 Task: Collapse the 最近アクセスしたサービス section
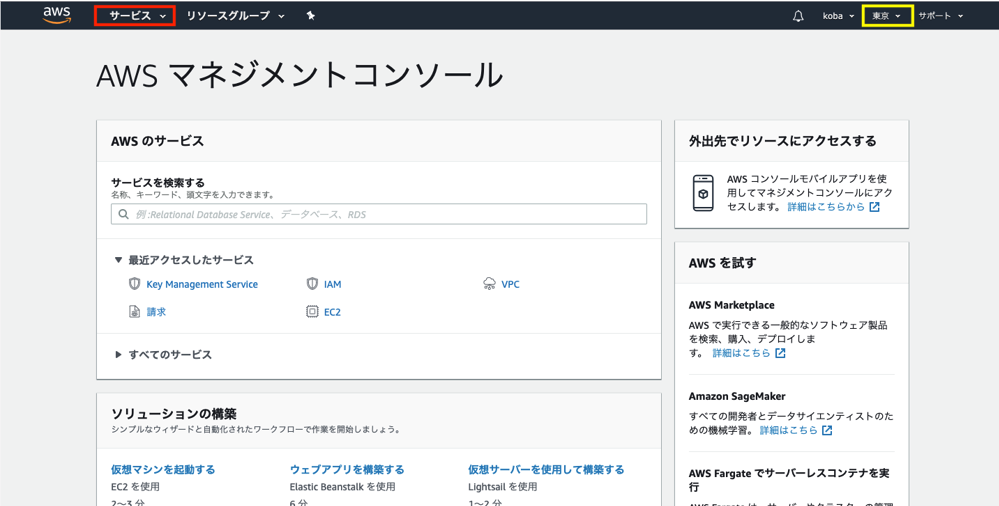[183, 260]
